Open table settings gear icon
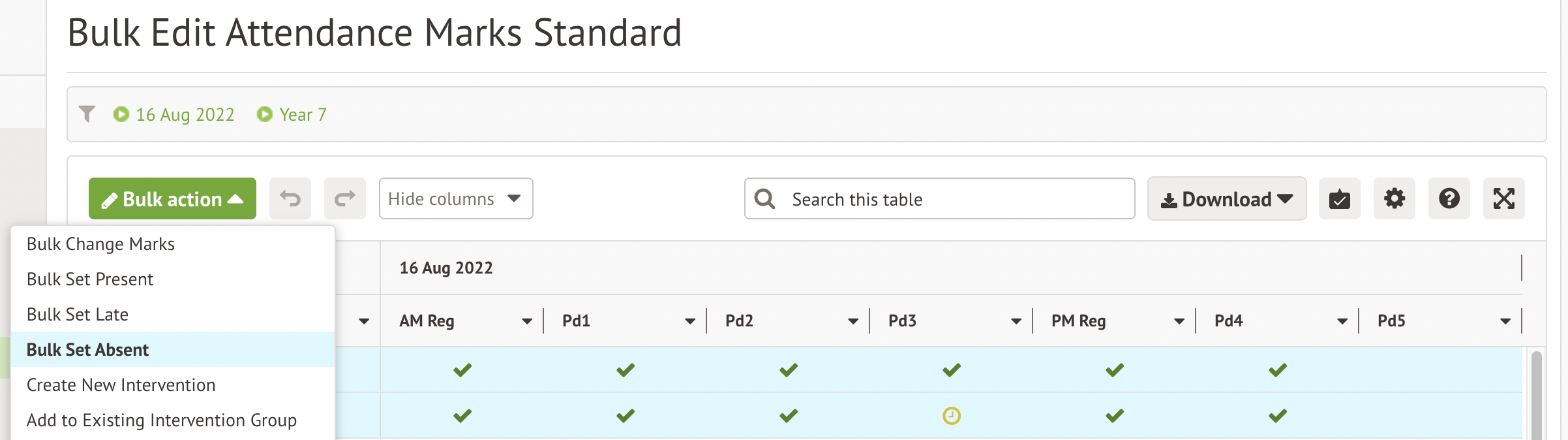1568x440 pixels. click(x=1394, y=198)
